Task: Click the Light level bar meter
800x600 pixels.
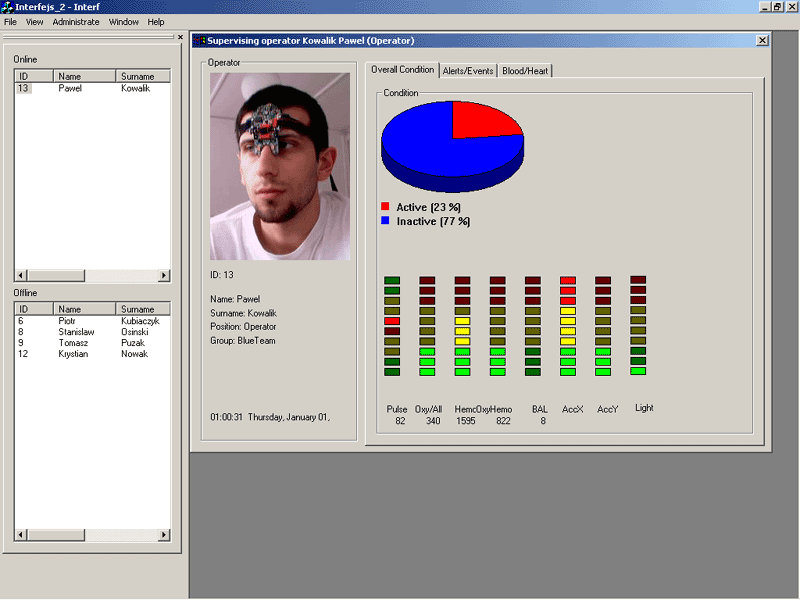Action: (638, 326)
